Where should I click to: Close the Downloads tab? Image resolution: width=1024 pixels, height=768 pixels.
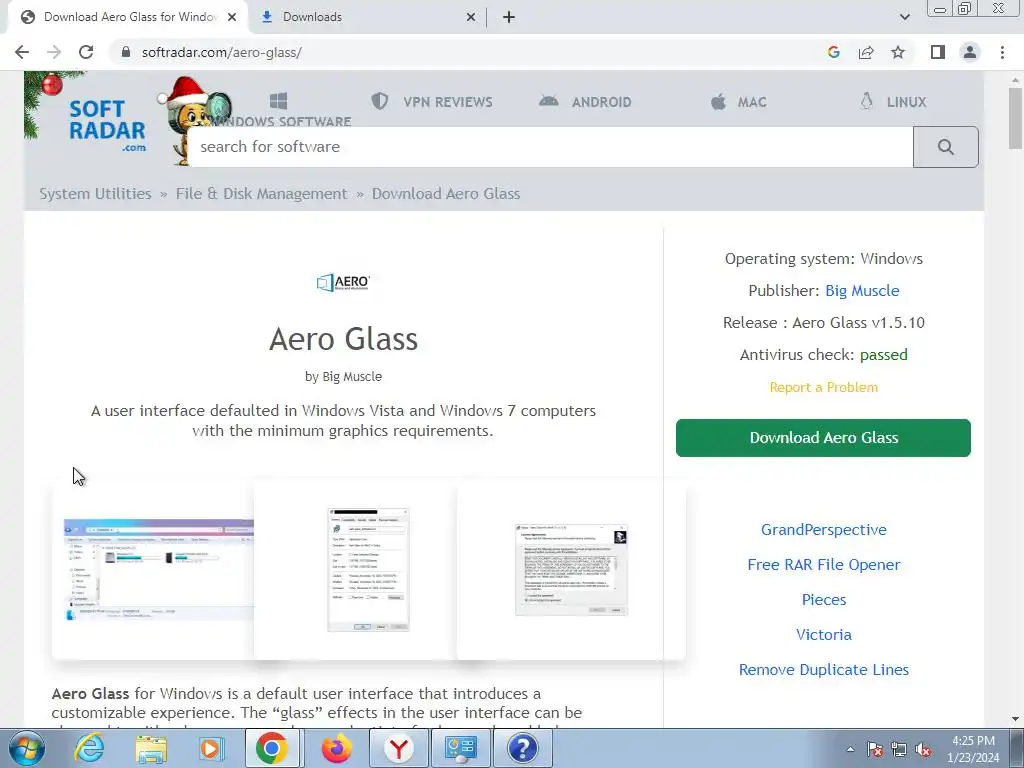(x=471, y=18)
